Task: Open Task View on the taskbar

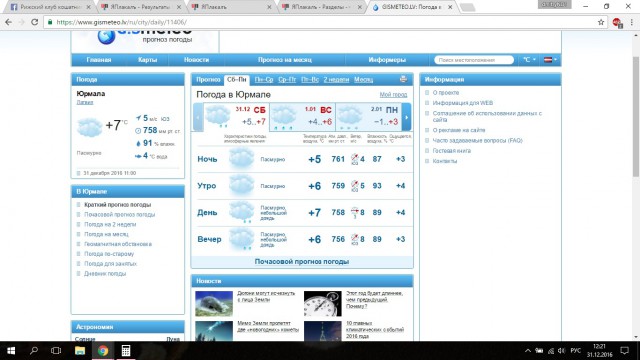Action: [56, 351]
